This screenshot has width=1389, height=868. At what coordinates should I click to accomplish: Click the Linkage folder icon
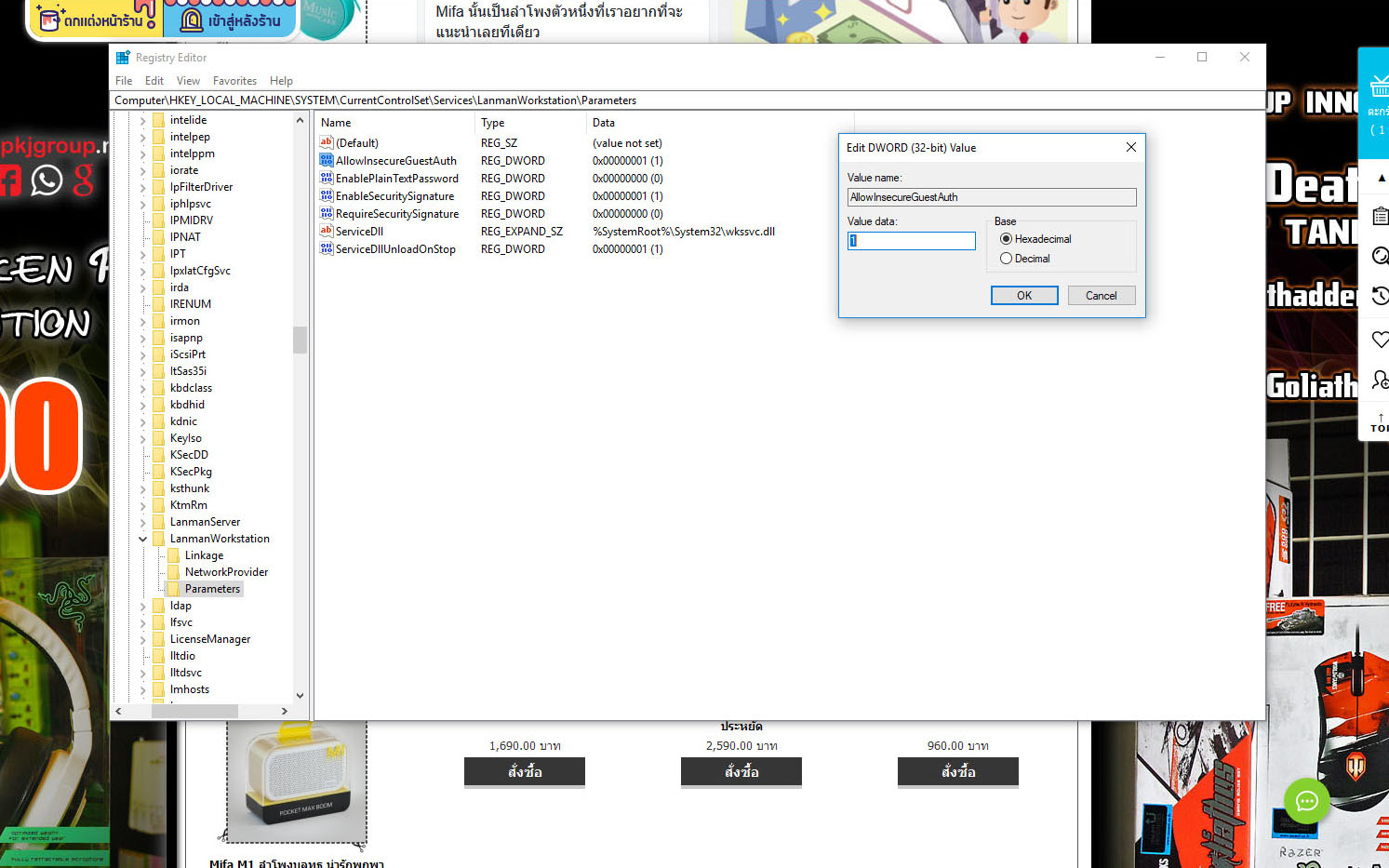click(x=173, y=555)
